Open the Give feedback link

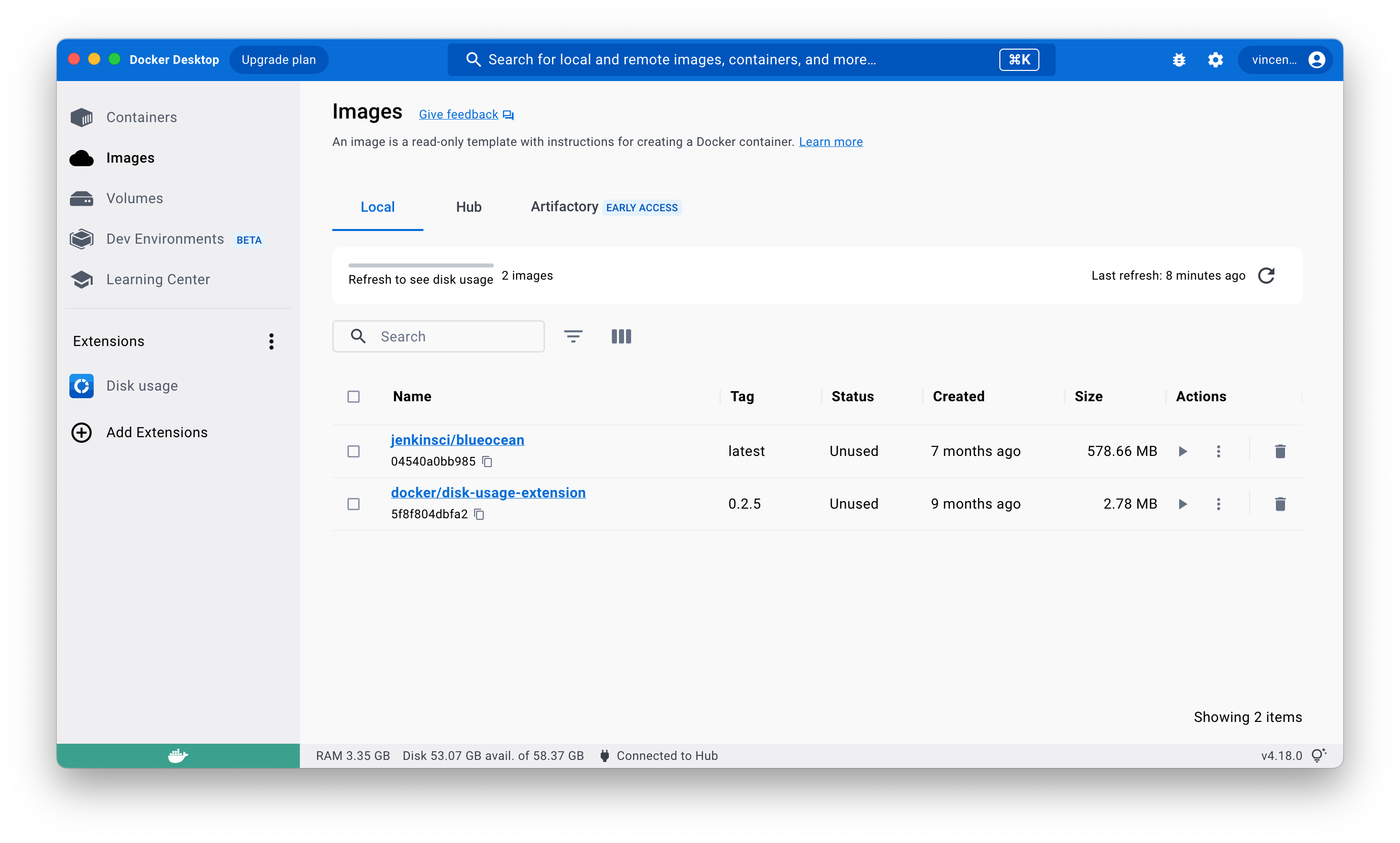(x=465, y=114)
